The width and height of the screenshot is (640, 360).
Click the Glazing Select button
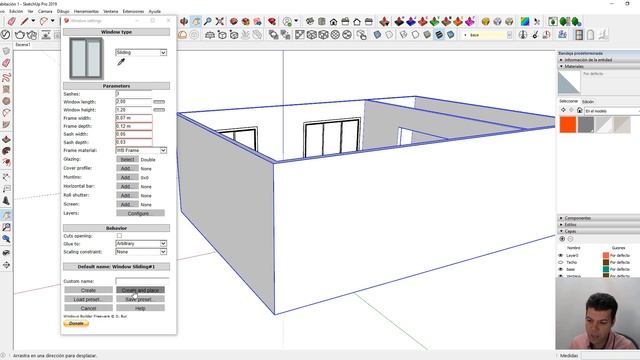coord(127,160)
